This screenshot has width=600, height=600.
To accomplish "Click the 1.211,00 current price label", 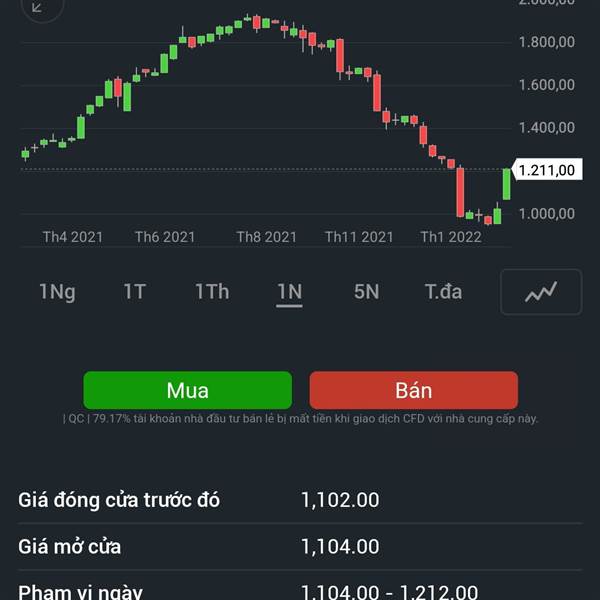I will (x=547, y=170).
